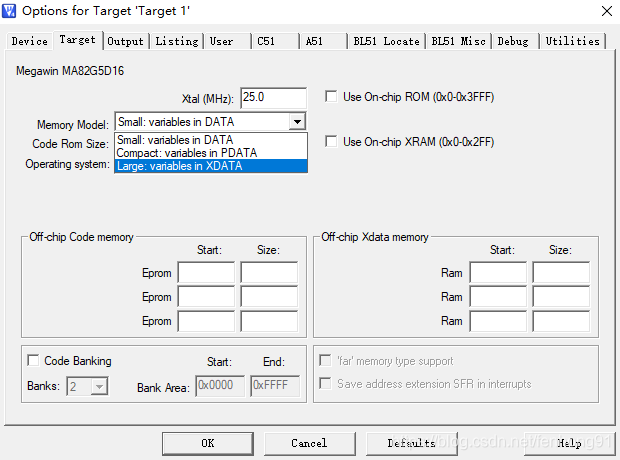Viewport: 620px width, 460px height.
Task: Click the Xtal (MHz) frequency field
Action: point(274,98)
